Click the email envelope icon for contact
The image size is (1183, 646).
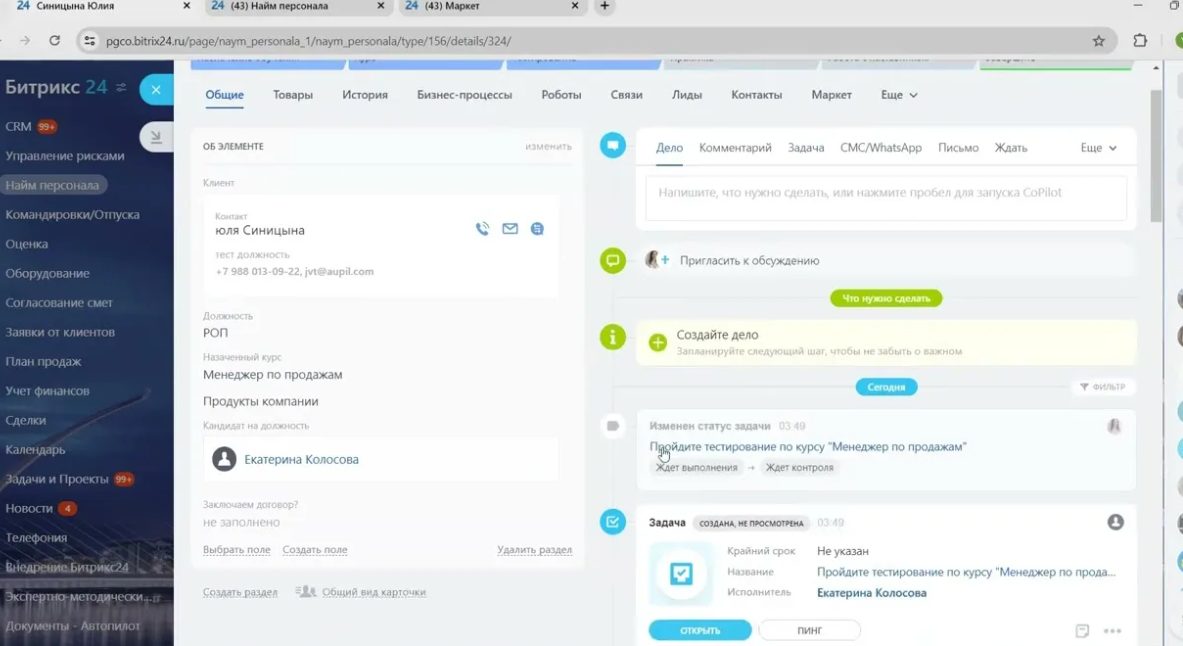point(510,229)
